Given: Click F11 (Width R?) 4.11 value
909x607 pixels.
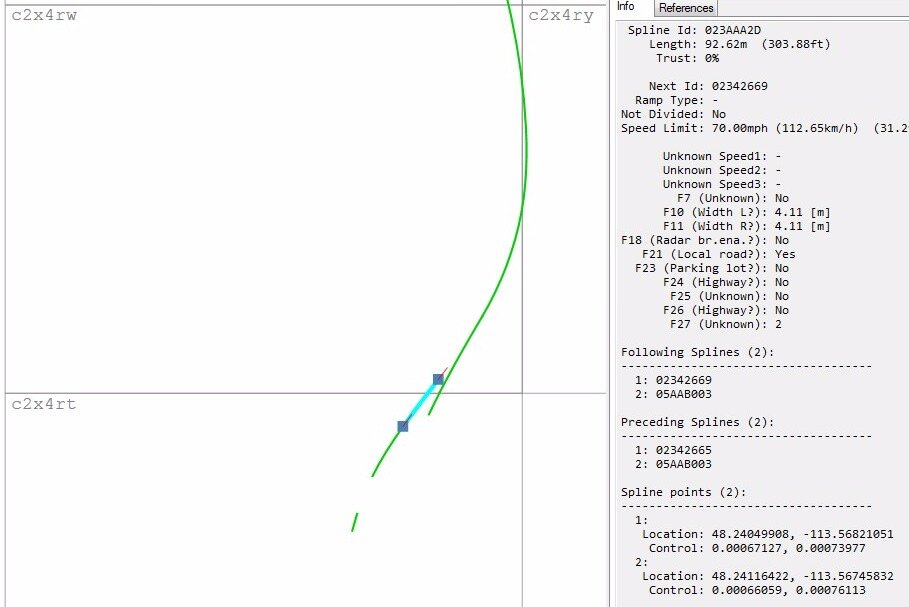Looking at the screenshot, I should click(802, 226).
